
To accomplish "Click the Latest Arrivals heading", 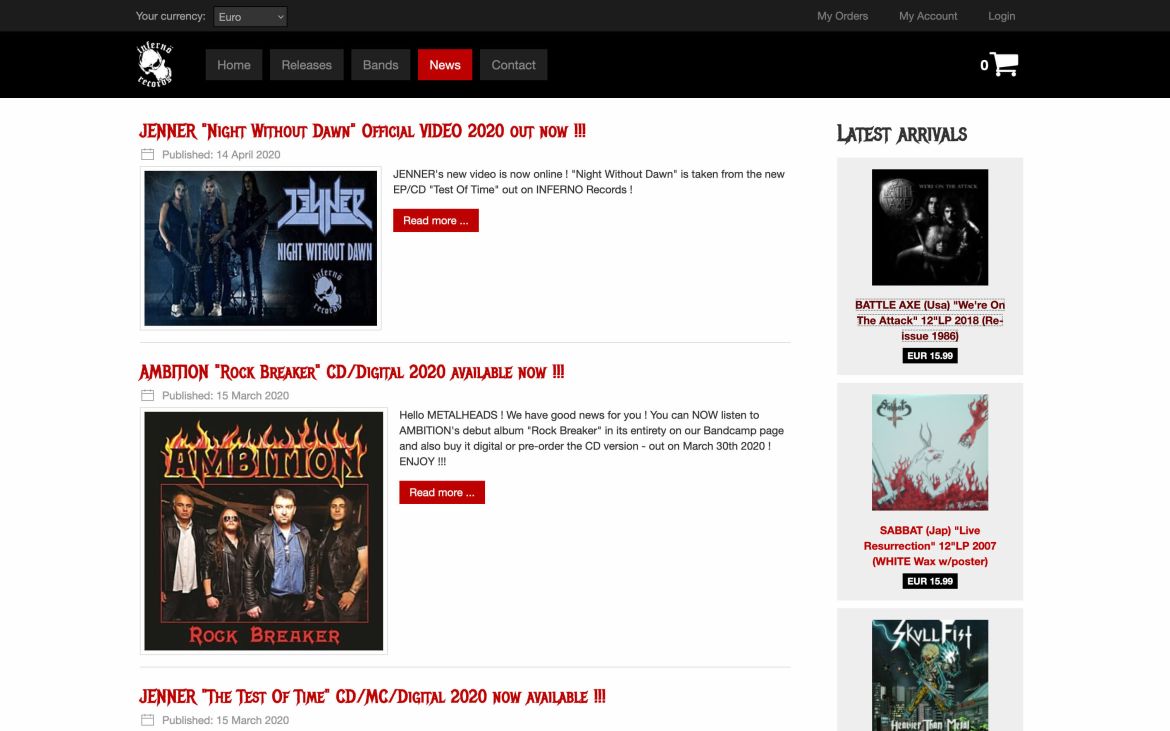I will pyautogui.click(x=901, y=134).
